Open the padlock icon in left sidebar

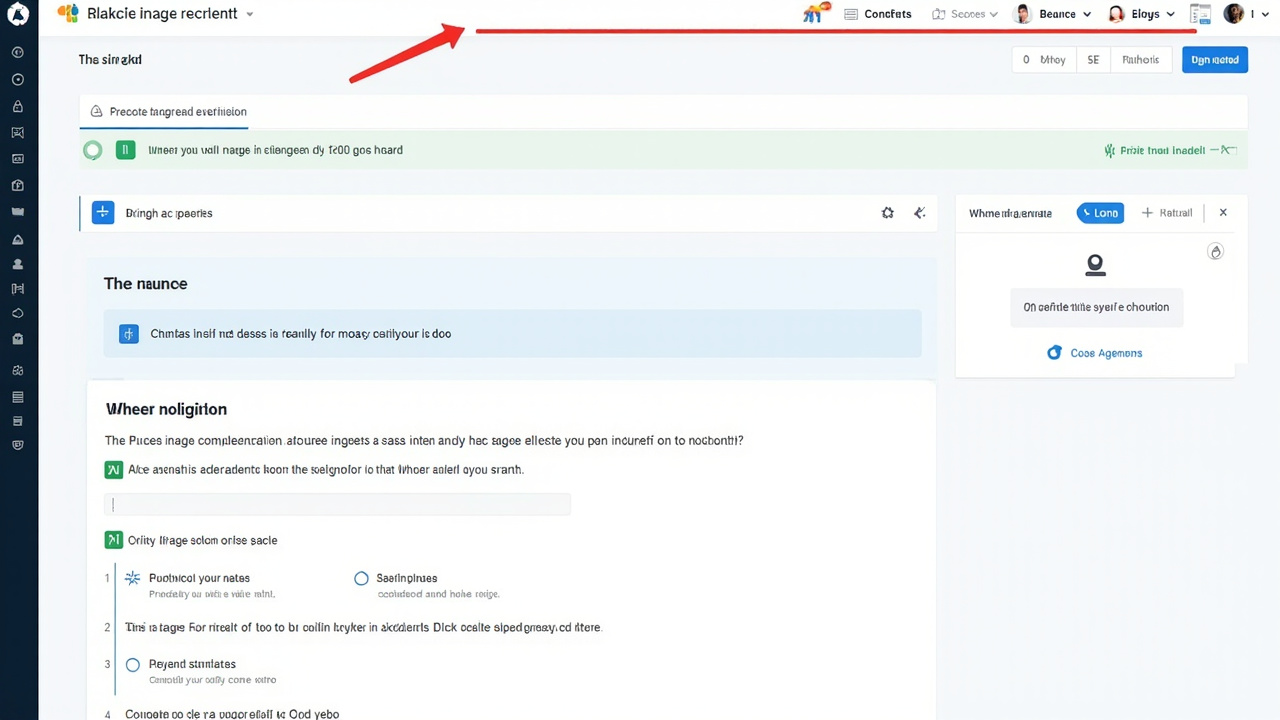tap(18, 106)
